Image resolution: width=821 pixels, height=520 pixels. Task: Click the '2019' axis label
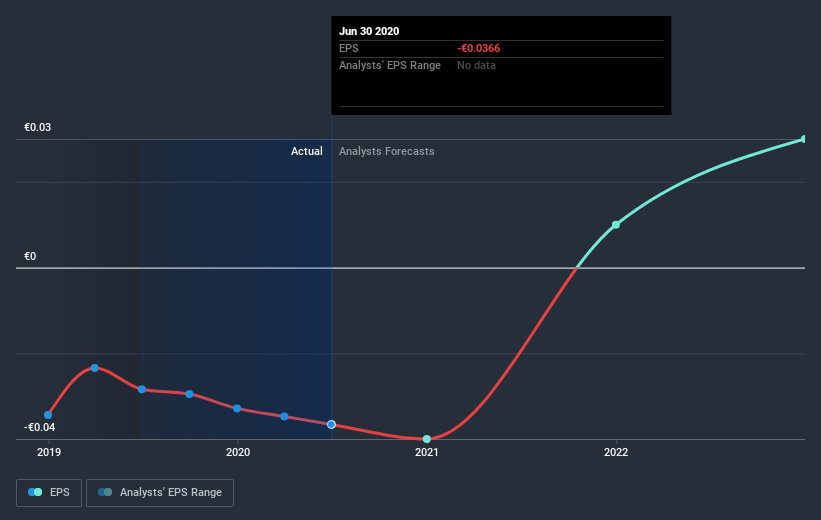point(49,452)
